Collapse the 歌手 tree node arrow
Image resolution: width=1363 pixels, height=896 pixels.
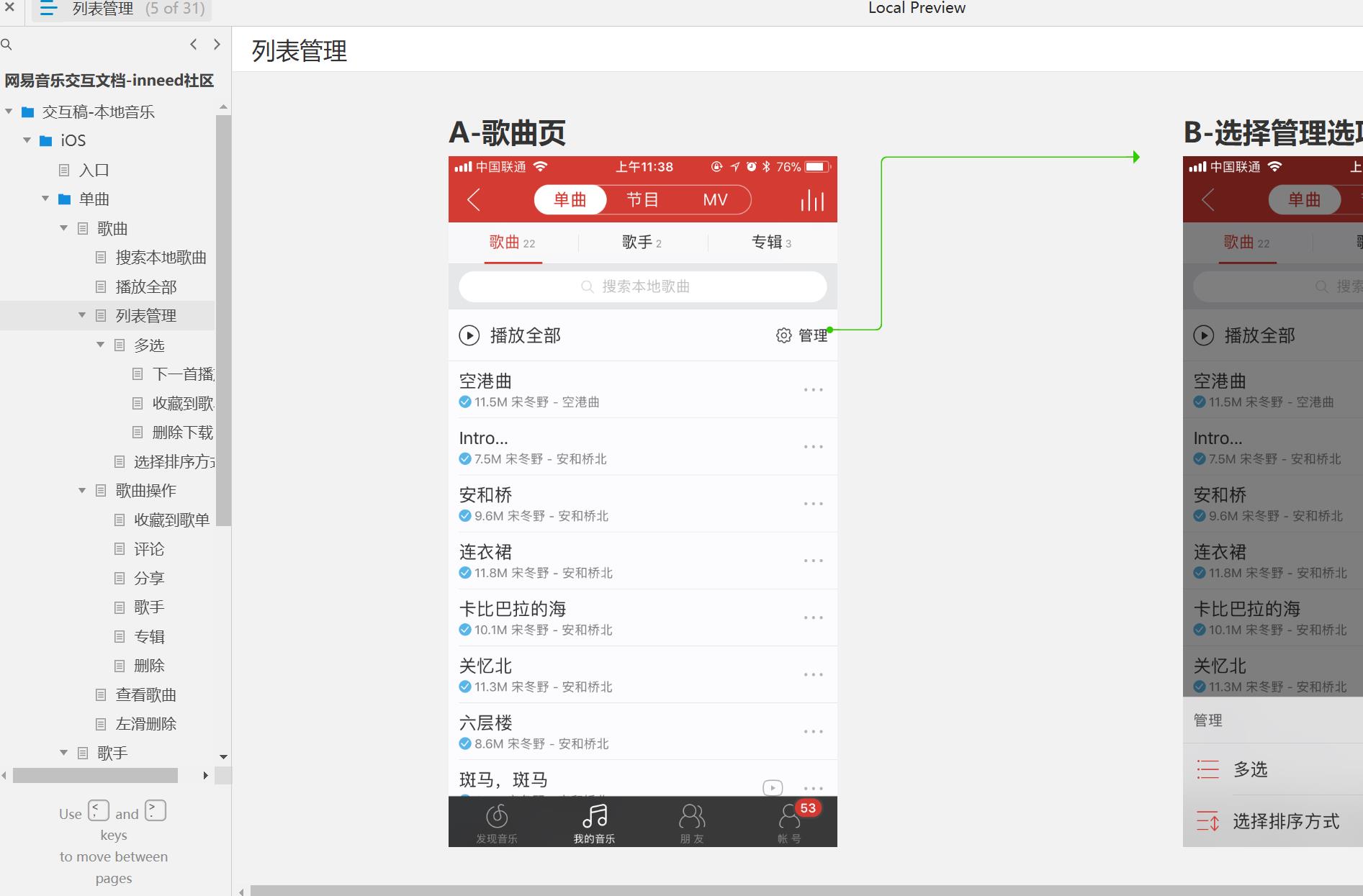tap(63, 753)
